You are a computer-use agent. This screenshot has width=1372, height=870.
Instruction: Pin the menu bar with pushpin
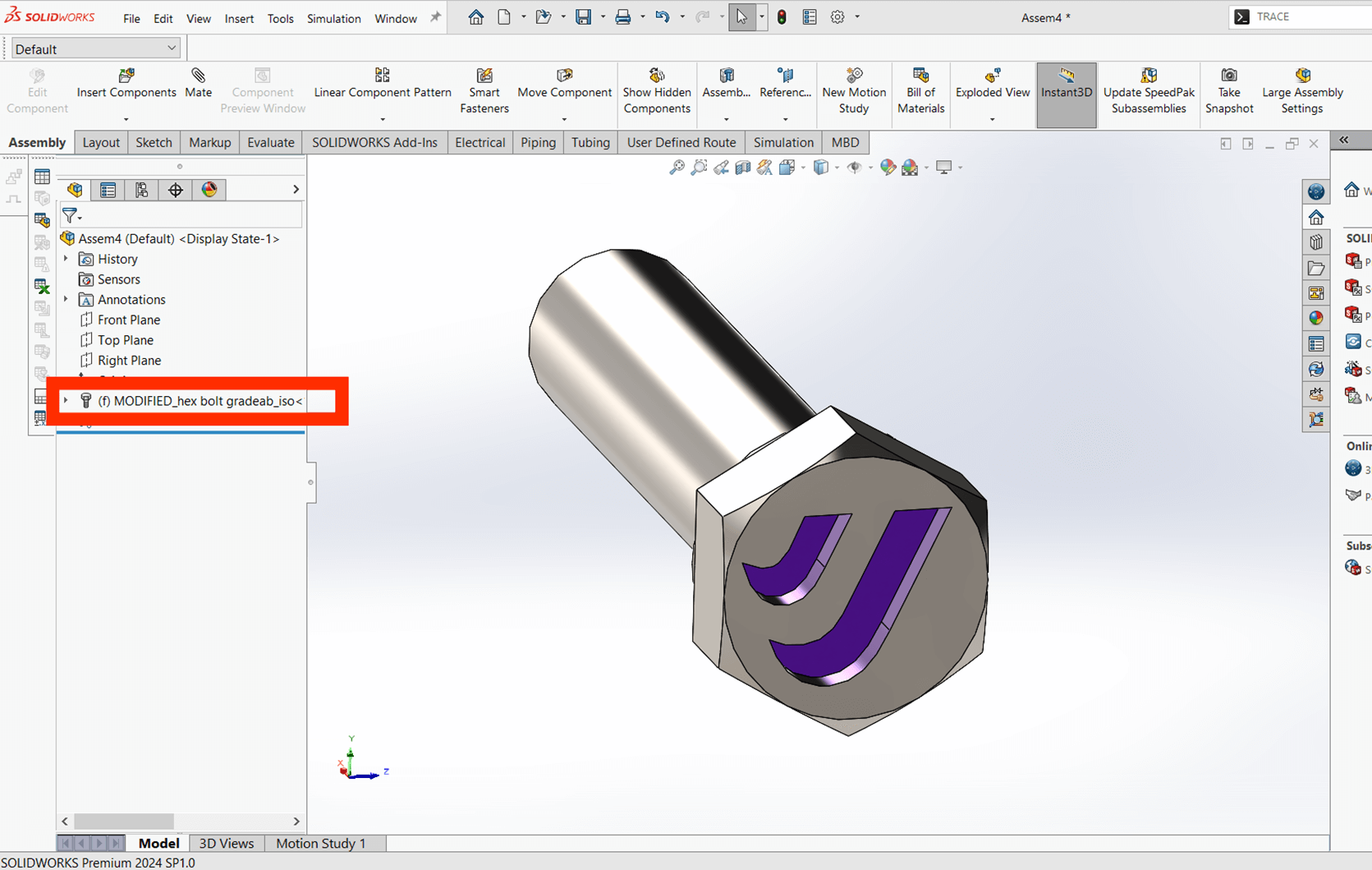pos(435,17)
